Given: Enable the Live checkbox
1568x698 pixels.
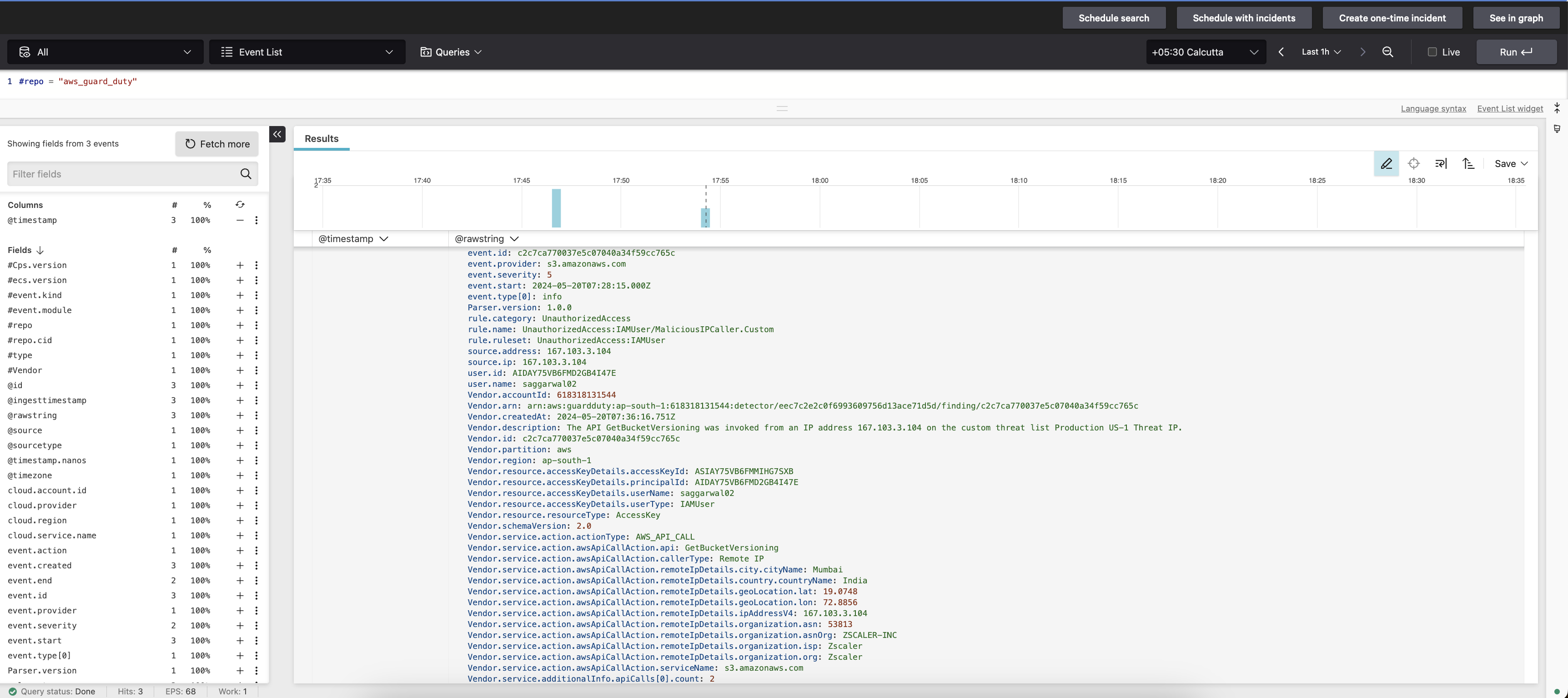Looking at the screenshot, I should (1432, 52).
